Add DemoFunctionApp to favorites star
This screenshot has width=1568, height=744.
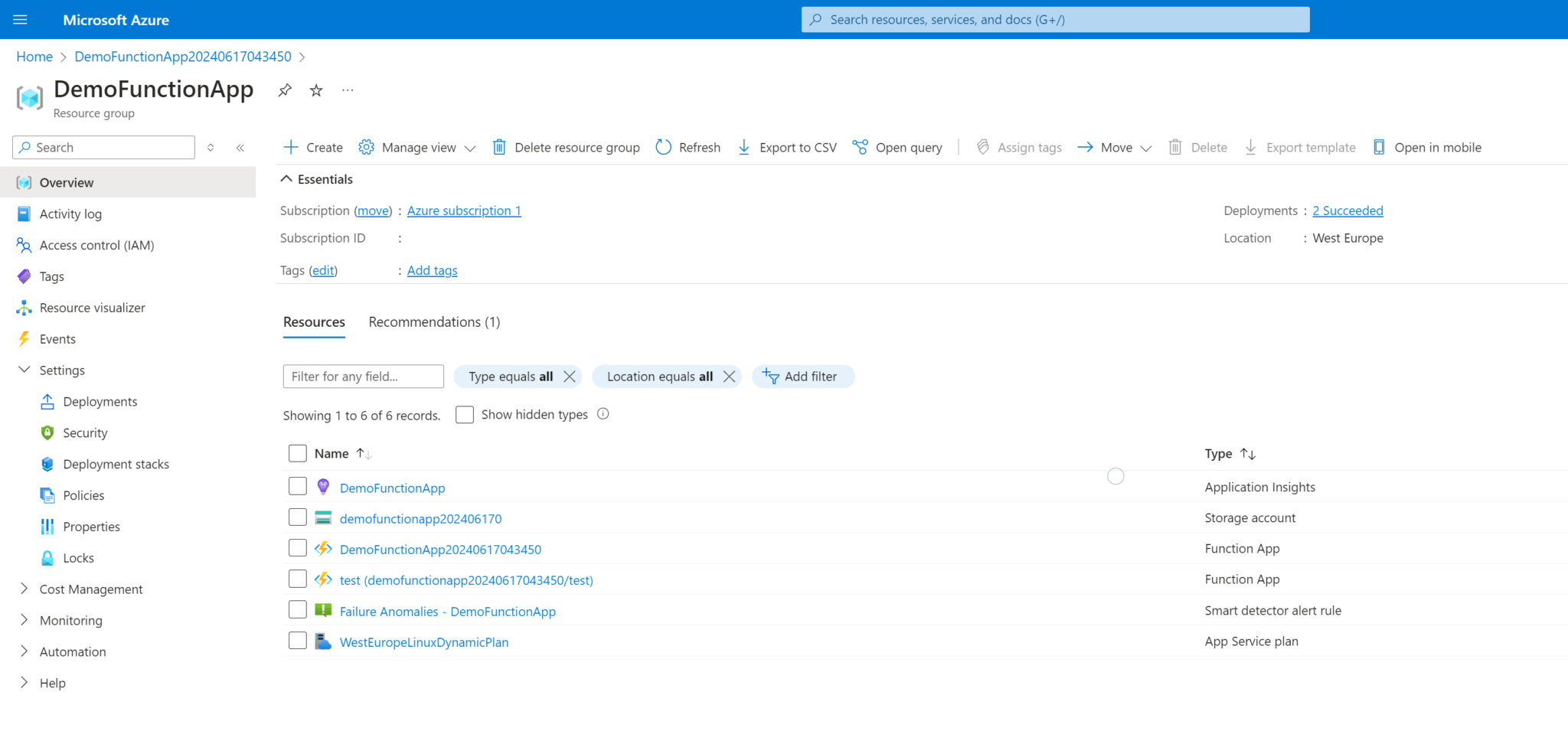click(x=315, y=90)
